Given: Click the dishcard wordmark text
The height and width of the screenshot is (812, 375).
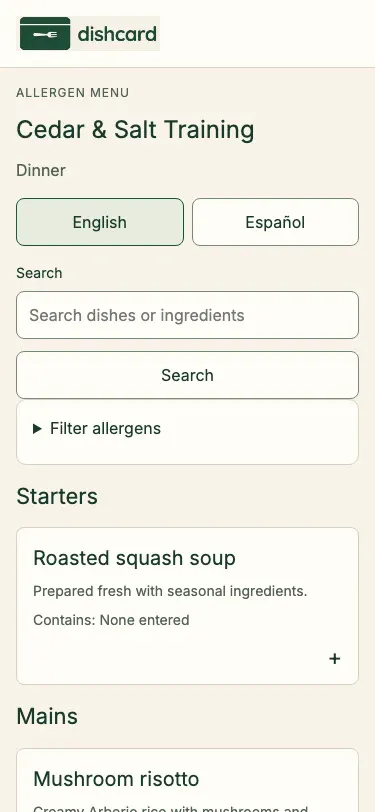Looking at the screenshot, I should point(117,34).
